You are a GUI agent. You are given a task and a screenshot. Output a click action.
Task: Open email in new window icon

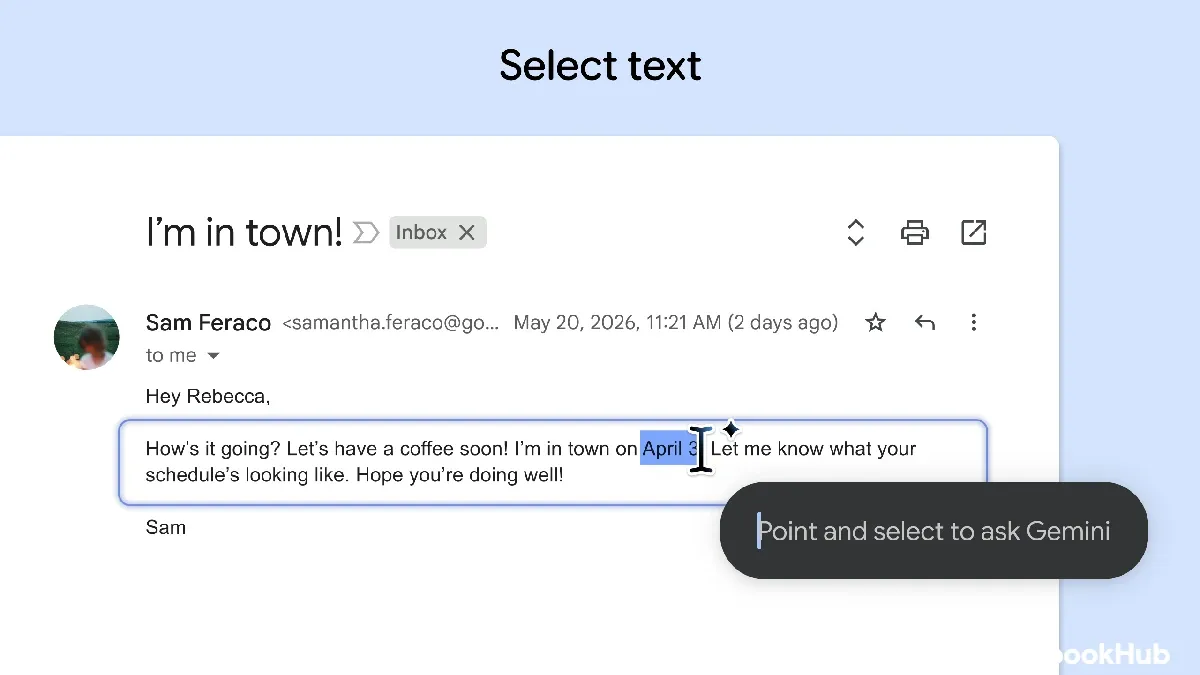click(973, 233)
